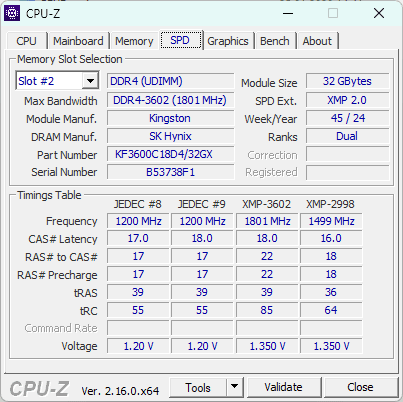
Task: Switch to the Mainboard tab
Action: (x=78, y=41)
